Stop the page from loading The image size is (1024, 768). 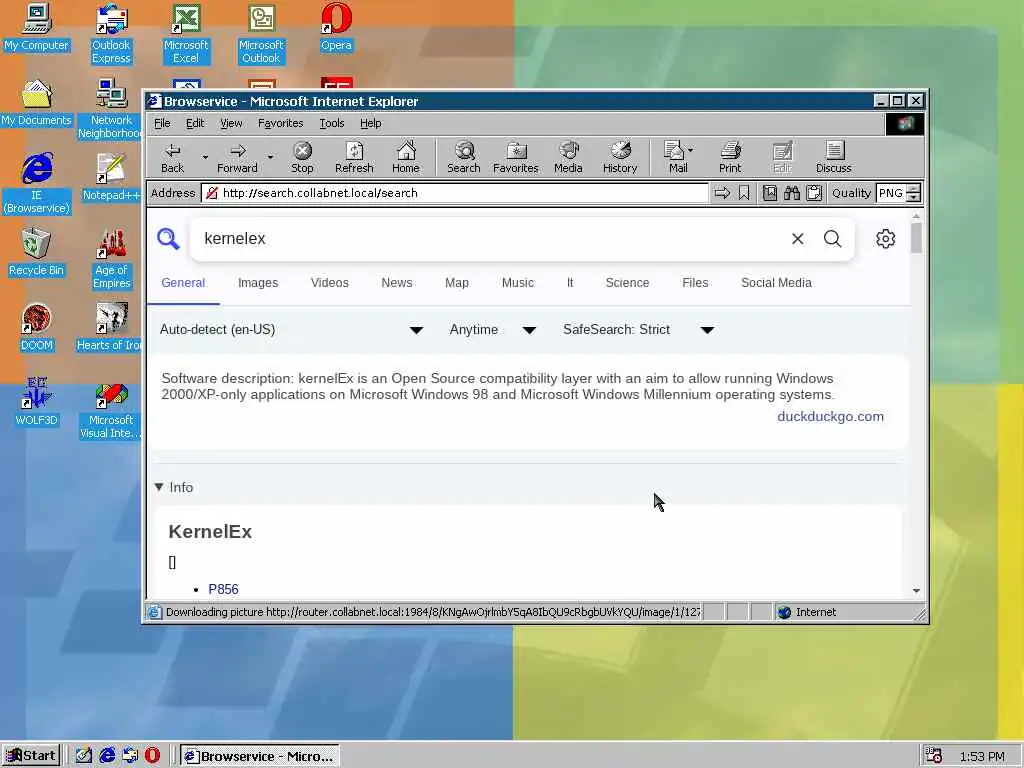tap(302, 157)
